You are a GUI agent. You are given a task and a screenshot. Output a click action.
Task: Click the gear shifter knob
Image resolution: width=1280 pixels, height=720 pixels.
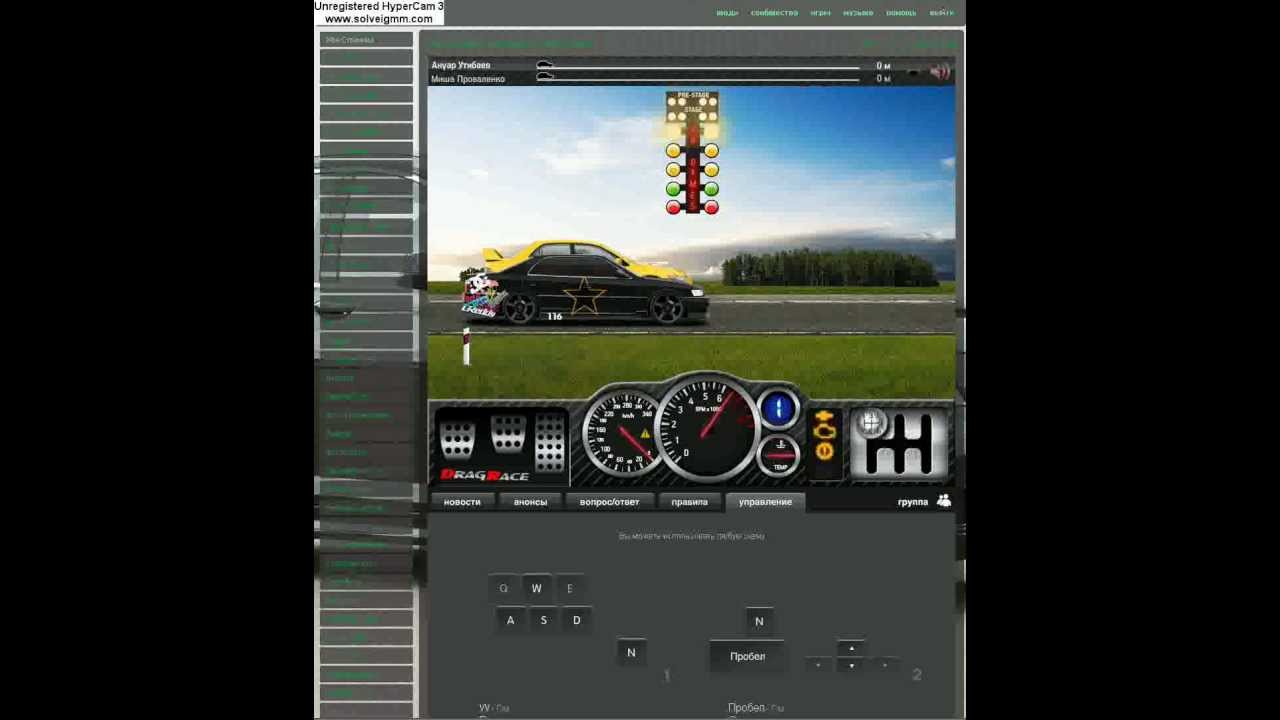[870, 424]
